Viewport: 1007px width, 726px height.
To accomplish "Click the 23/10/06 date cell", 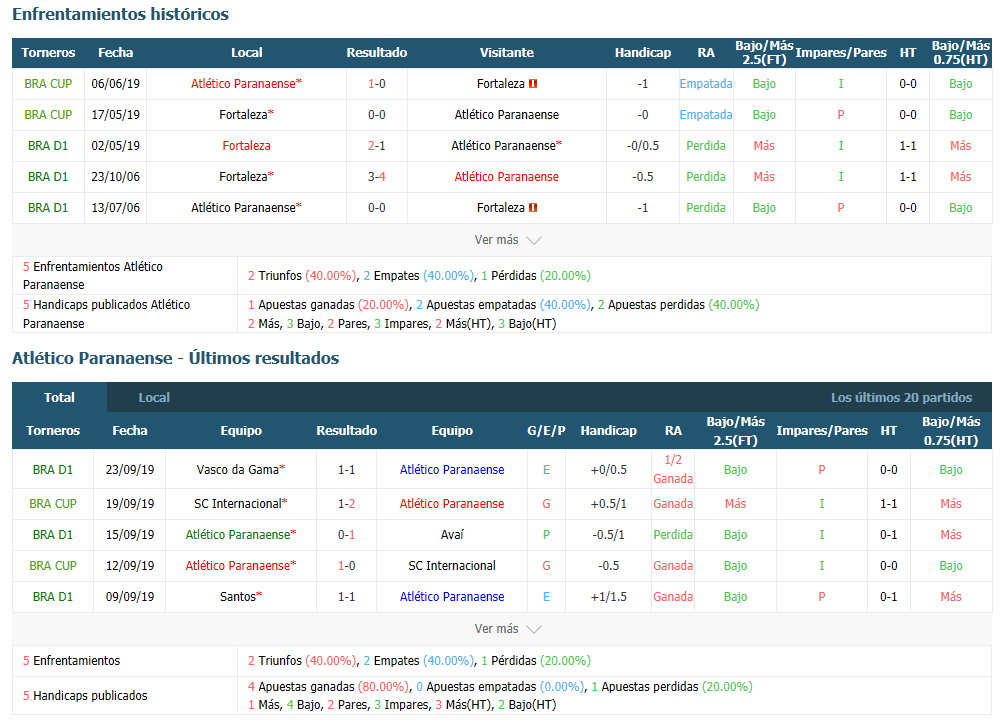I will (116, 177).
